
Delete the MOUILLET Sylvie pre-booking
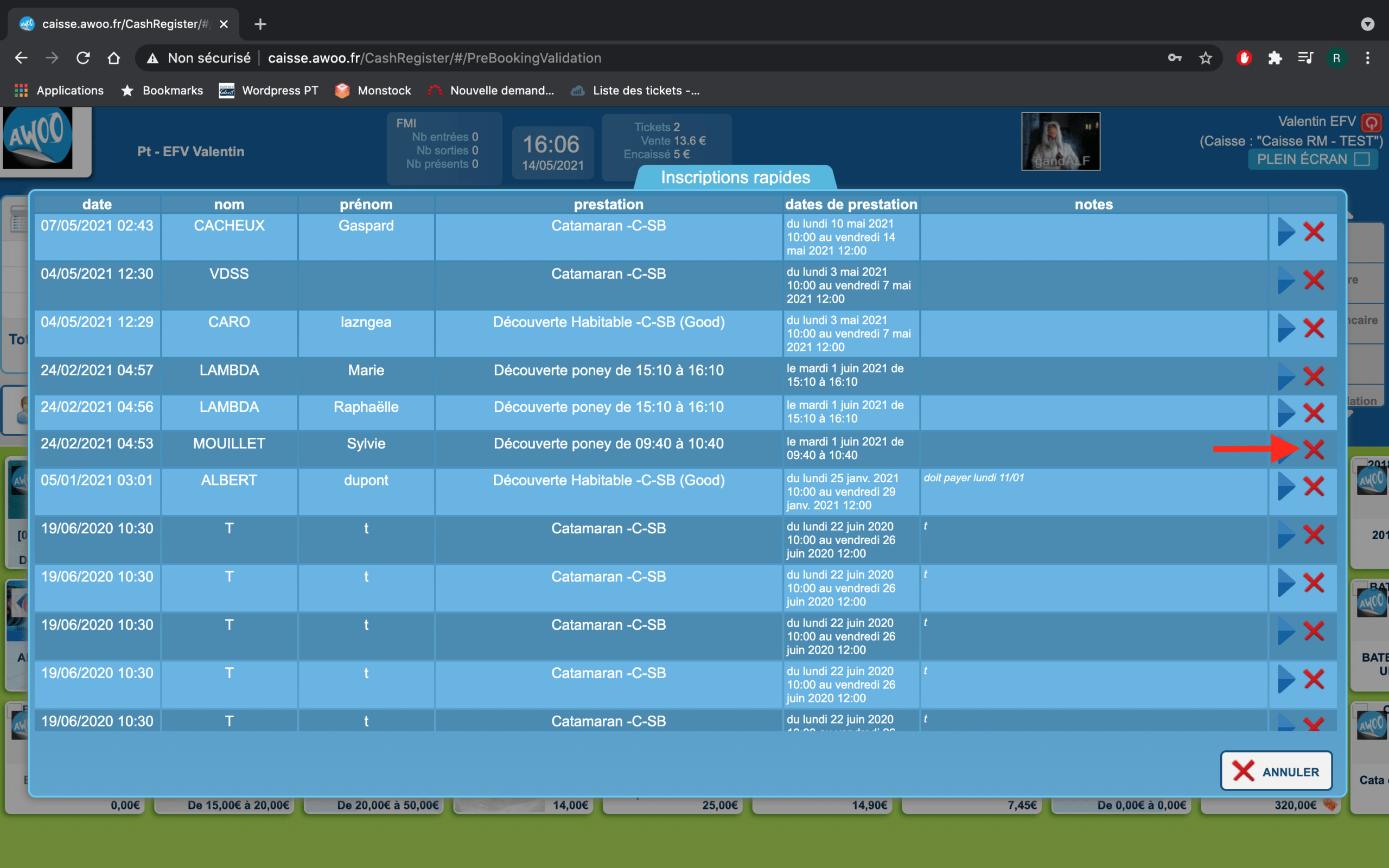[x=1313, y=449]
